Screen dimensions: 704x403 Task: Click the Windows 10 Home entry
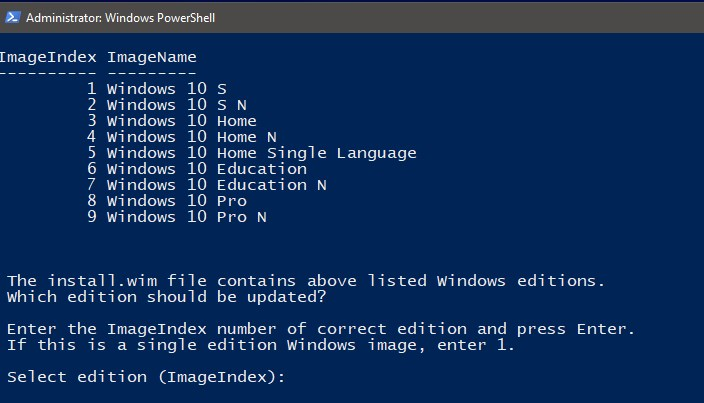click(x=181, y=121)
